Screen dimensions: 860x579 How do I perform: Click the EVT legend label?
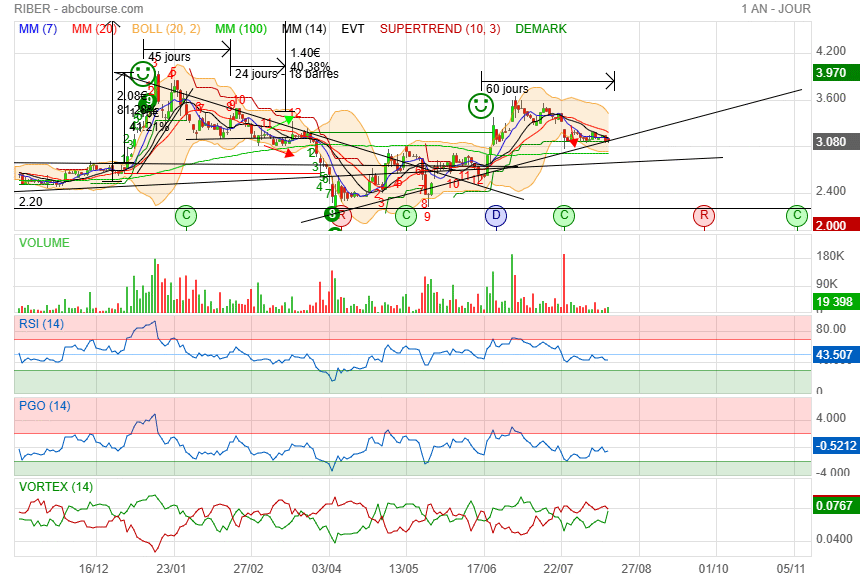click(353, 29)
